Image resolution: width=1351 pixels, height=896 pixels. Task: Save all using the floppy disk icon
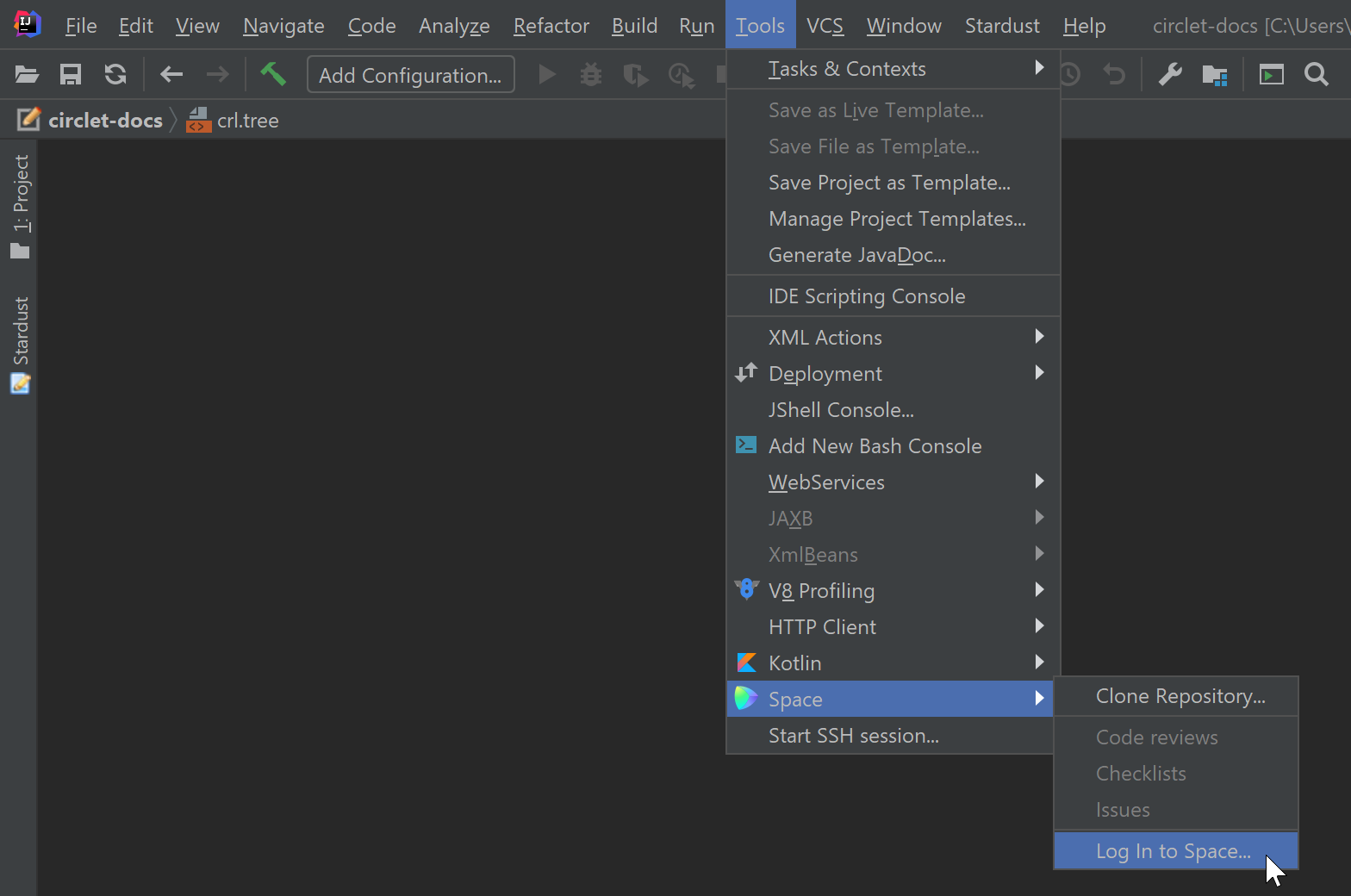71,75
